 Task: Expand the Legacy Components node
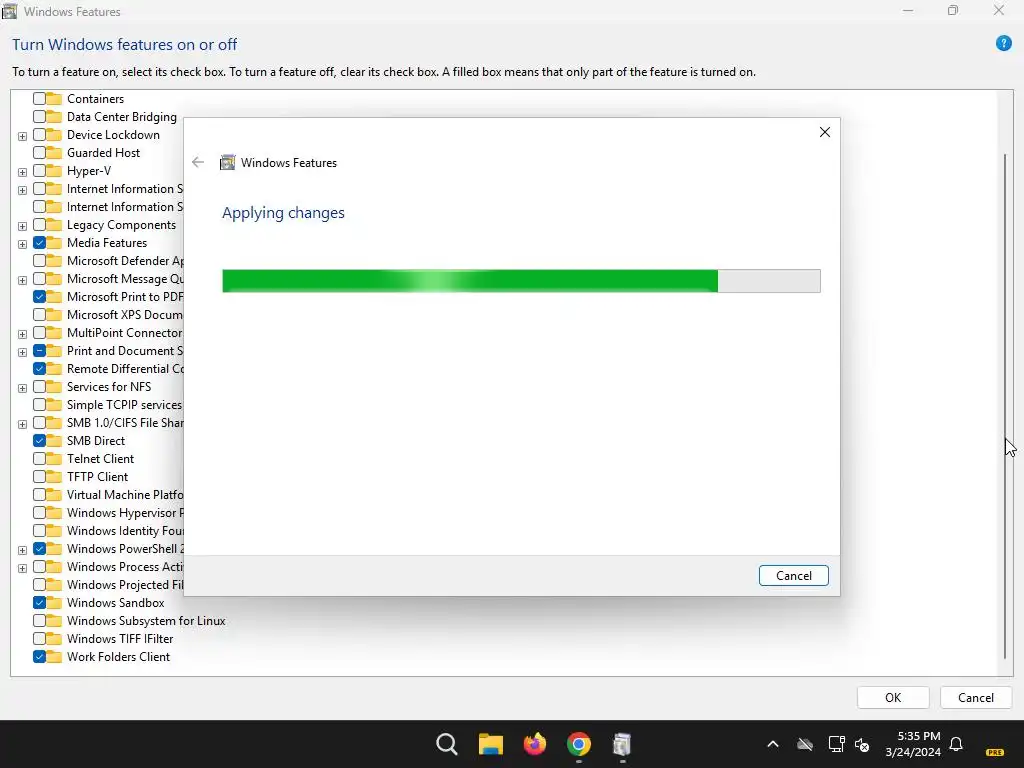coord(22,227)
